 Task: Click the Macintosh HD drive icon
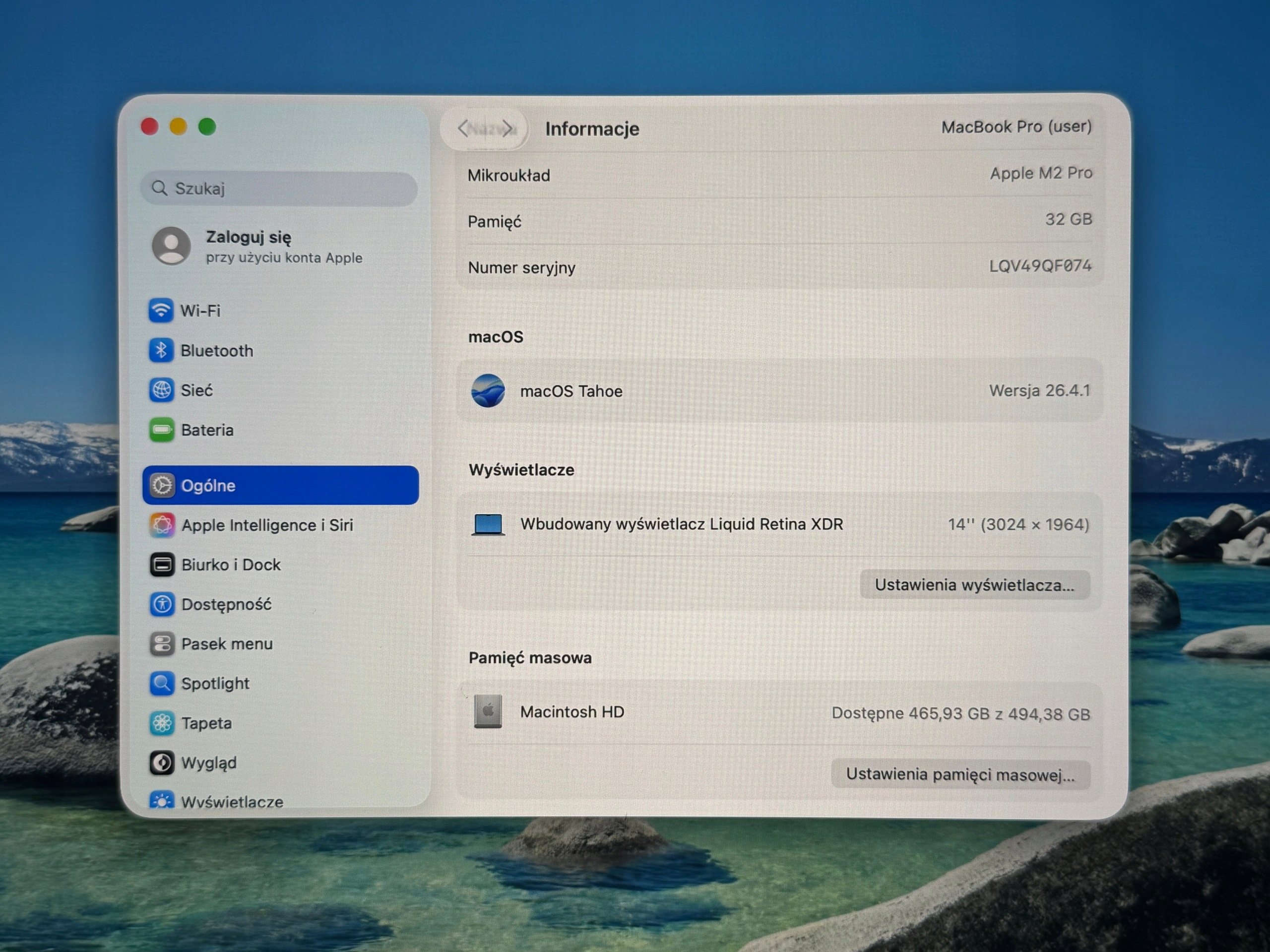point(488,711)
